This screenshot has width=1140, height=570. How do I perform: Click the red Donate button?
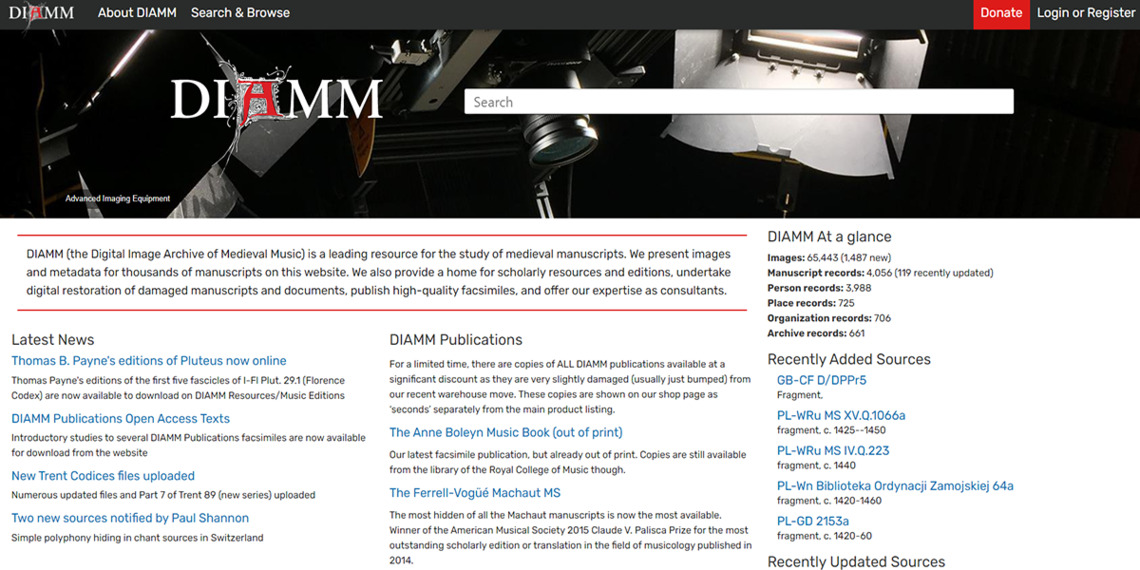(x=1001, y=14)
